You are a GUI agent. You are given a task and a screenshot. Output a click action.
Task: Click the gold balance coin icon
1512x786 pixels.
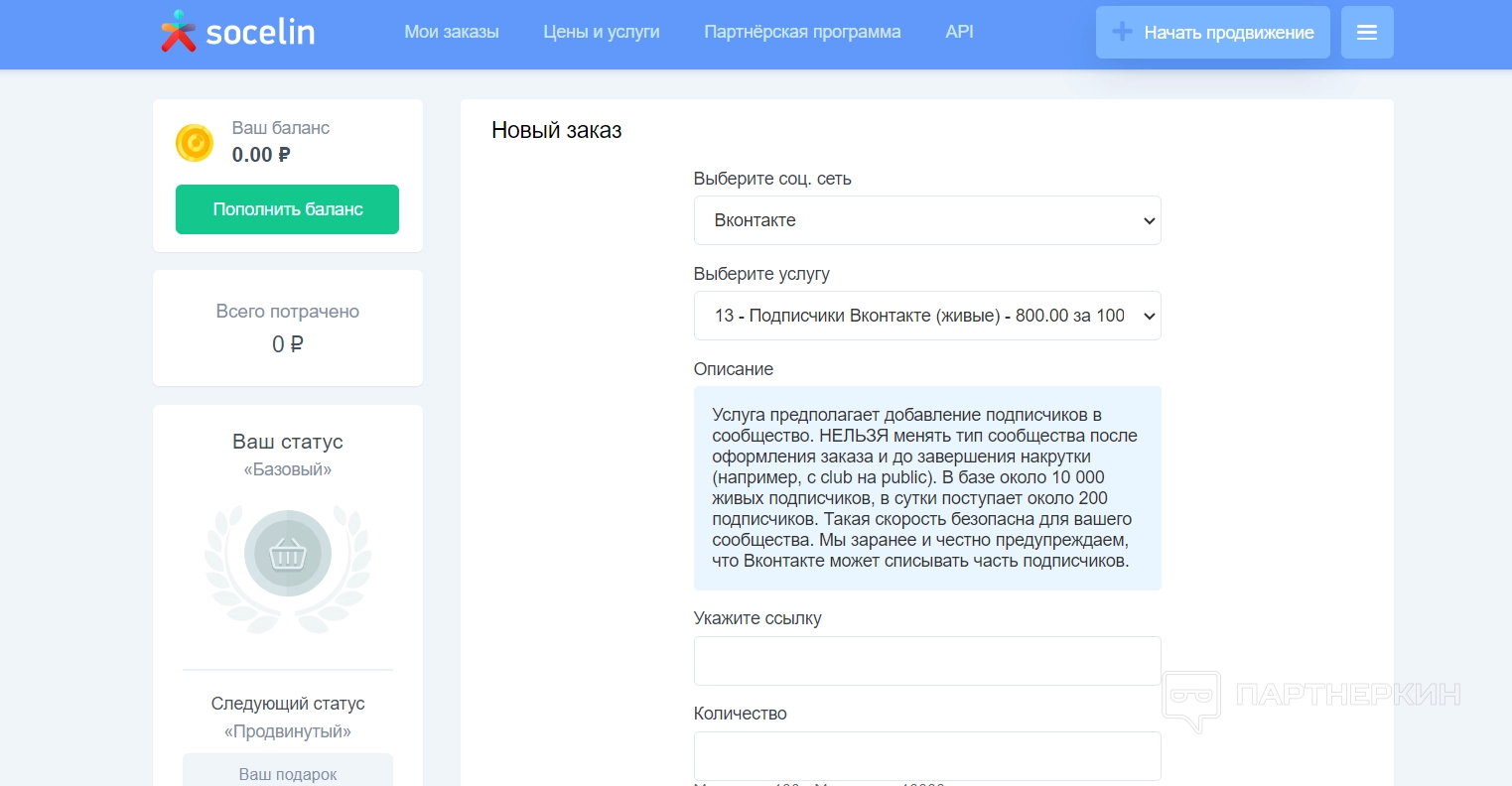[x=195, y=143]
